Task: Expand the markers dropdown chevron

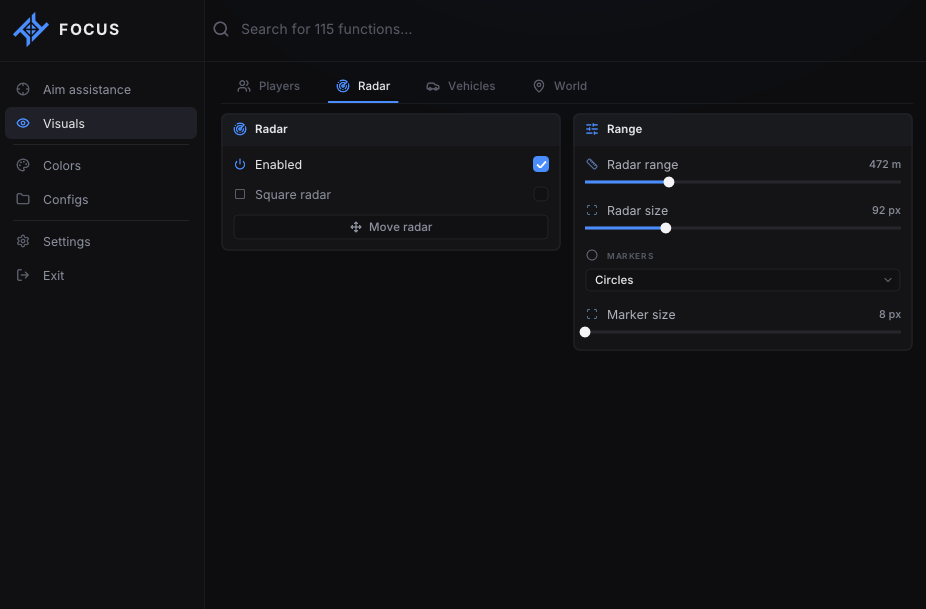Action: pos(888,280)
